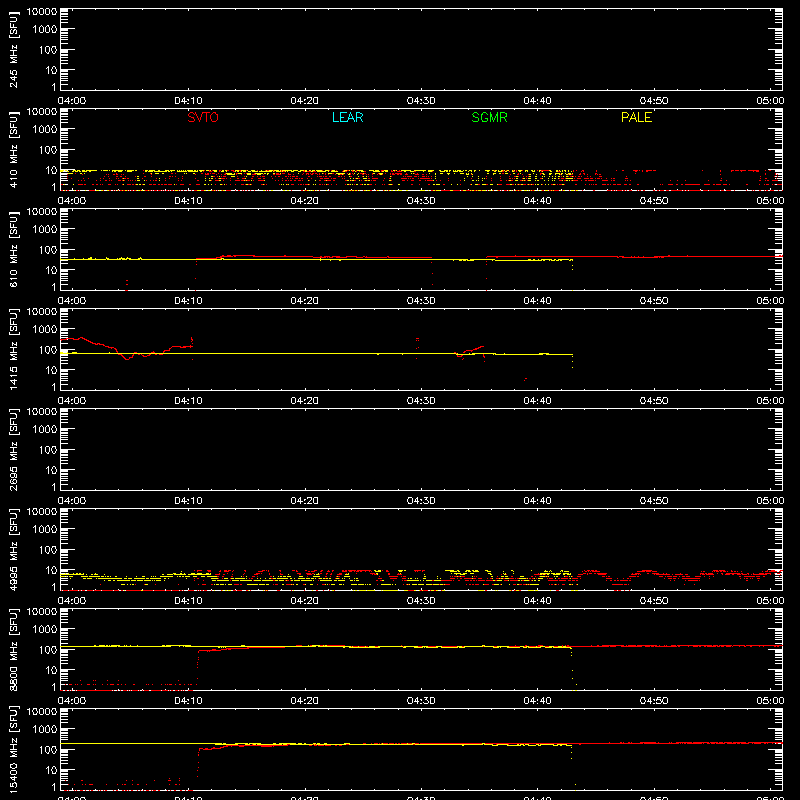Screen dimensions: 800x800
Task: Click the 1000 tick label on 610 MHz axis
Action: point(44,229)
